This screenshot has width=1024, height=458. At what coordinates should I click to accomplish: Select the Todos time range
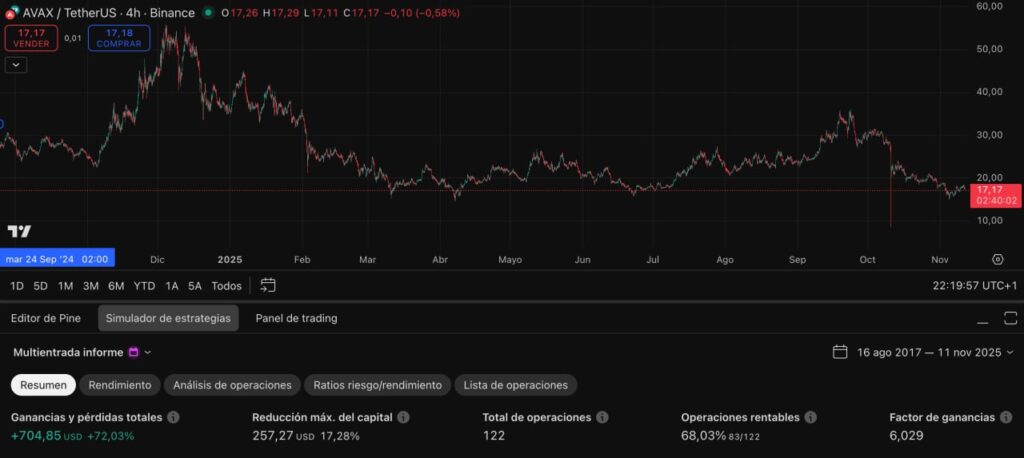(x=226, y=286)
